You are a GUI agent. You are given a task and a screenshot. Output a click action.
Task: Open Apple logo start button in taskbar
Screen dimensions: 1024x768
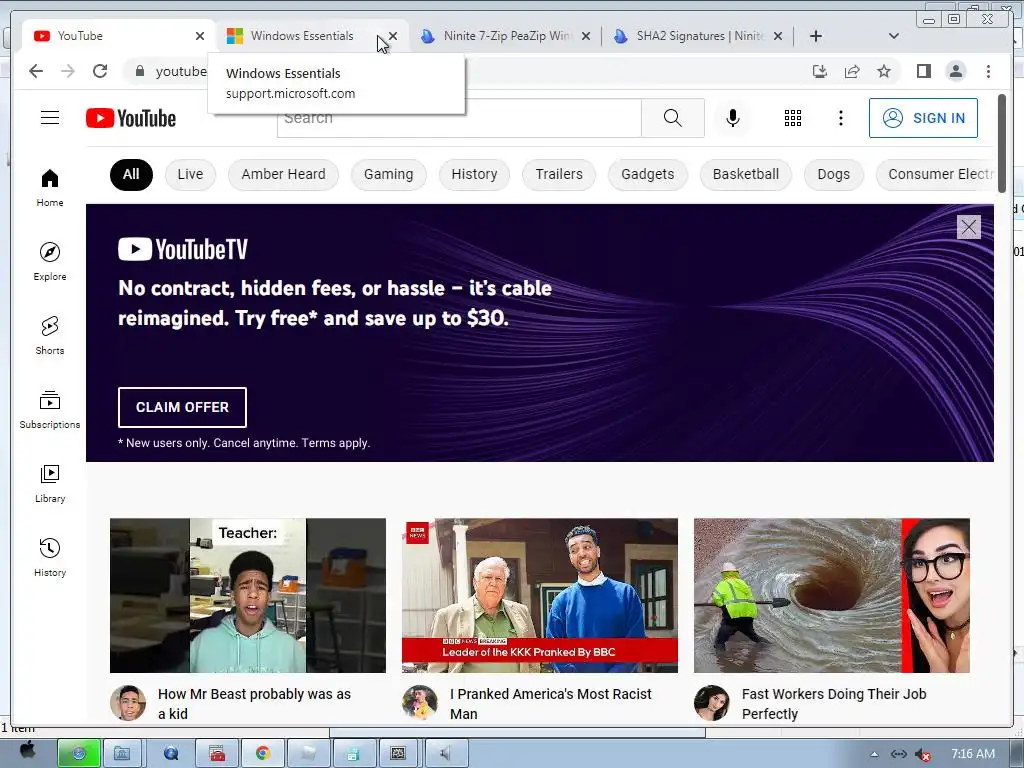tap(27, 752)
